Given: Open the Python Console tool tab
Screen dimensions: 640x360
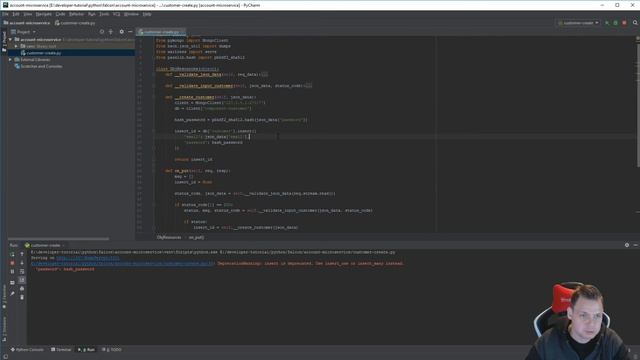Looking at the screenshot, I should tap(27, 350).
